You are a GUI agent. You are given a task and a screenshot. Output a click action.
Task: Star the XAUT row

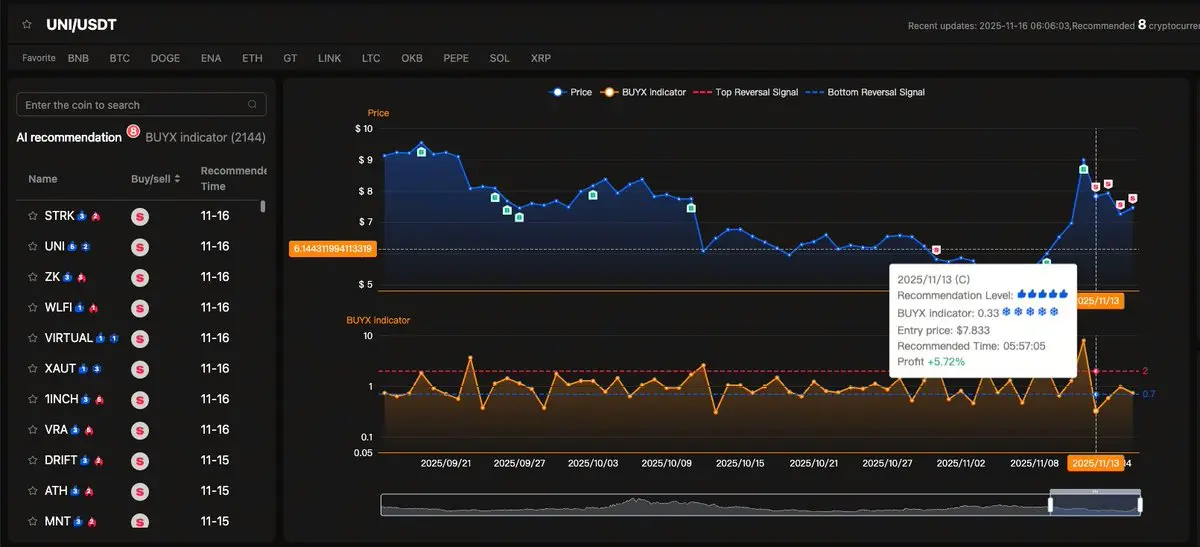pyautogui.click(x=33, y=369)
